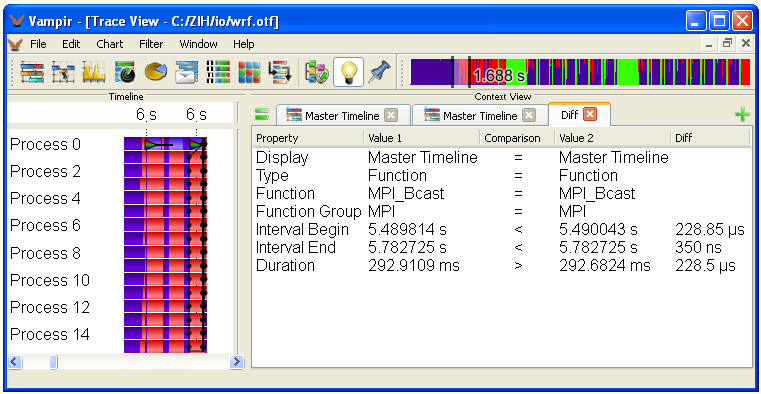
Task: Open the Window menu
Action: pyautogui.click(x=198, y=44)
